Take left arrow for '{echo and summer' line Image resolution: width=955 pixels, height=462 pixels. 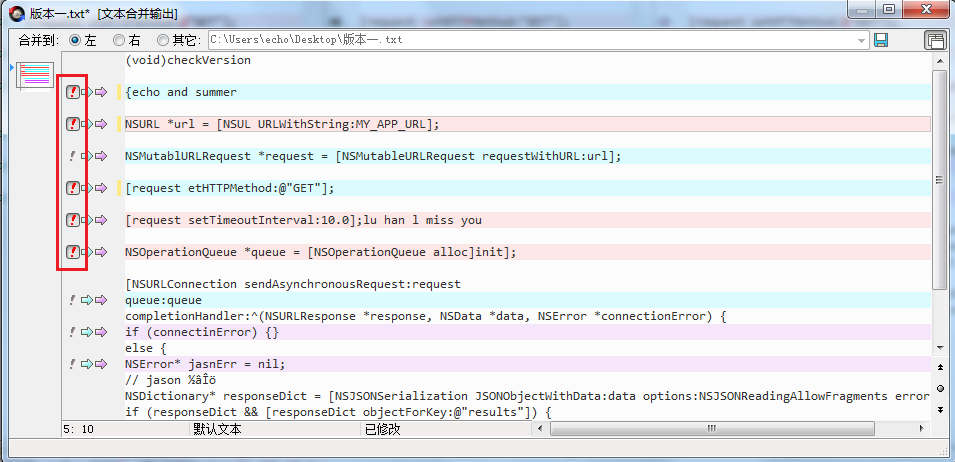[88, 92]
